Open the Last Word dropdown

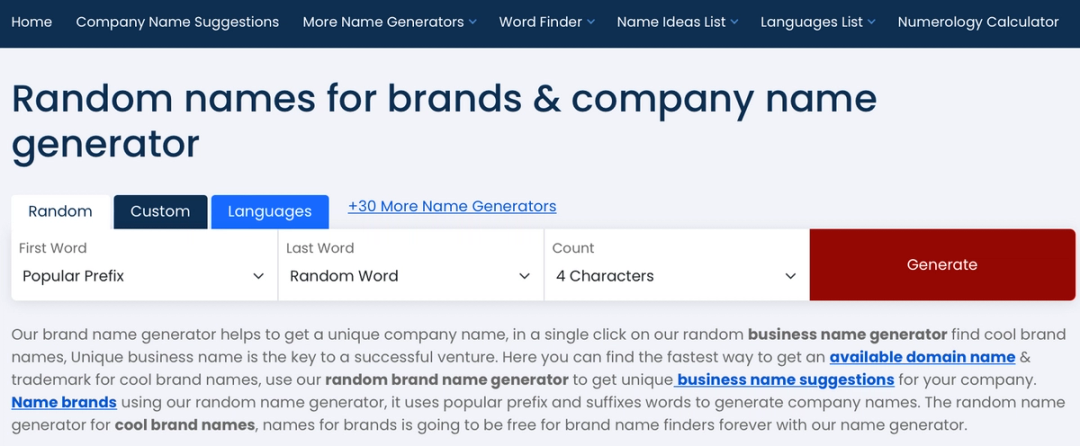(411, 265)
